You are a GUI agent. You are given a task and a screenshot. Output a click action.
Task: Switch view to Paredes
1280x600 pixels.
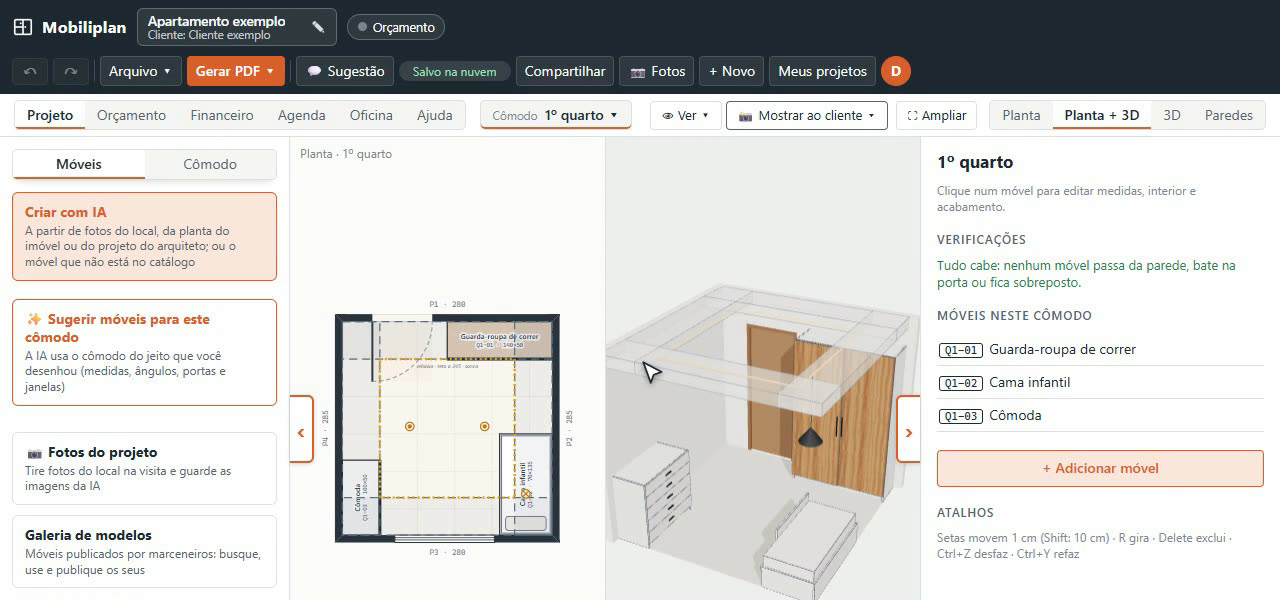(x=1228, y=115)
